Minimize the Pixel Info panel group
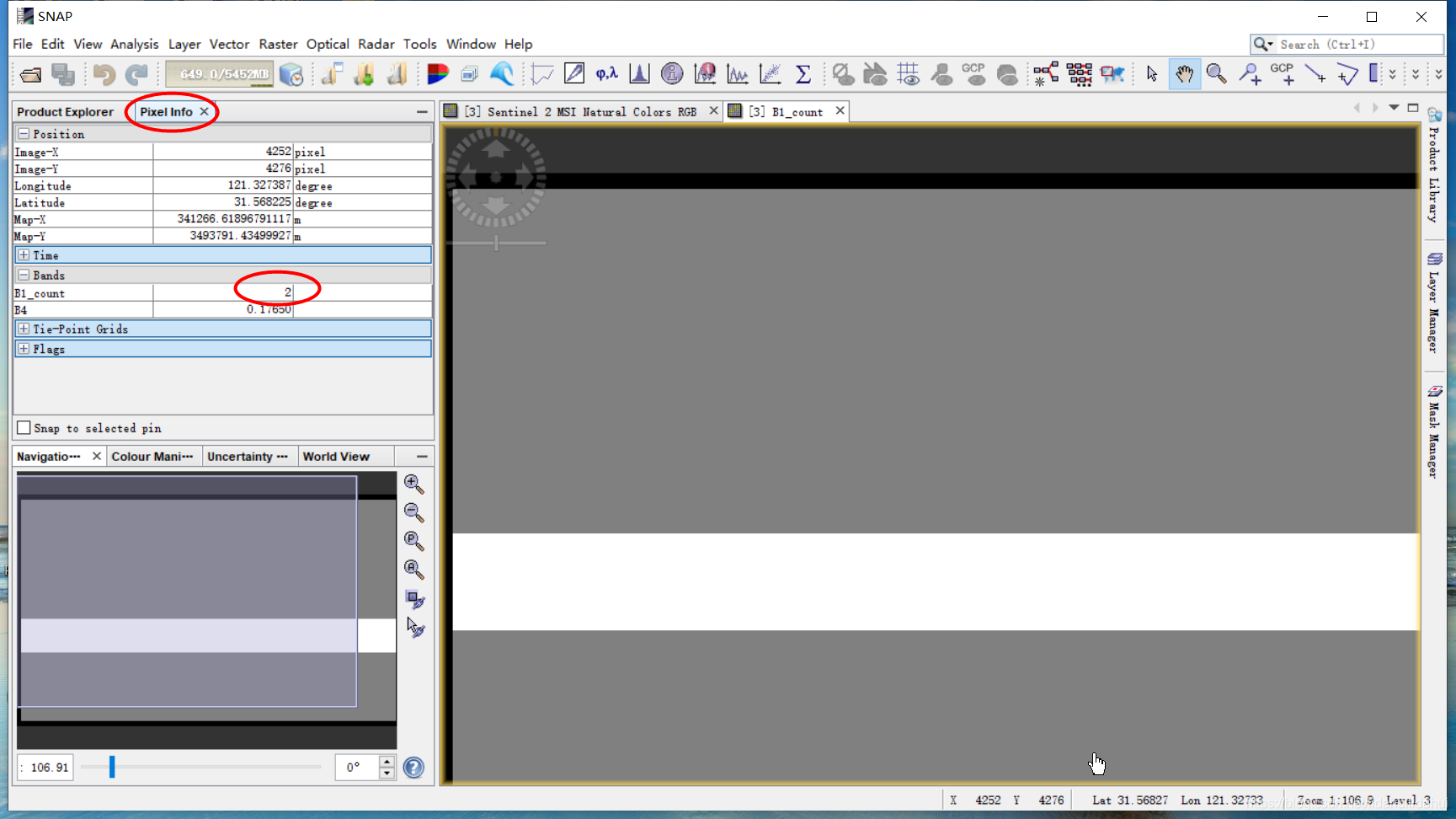The width and height of the screenshot is (1456, 819). pos(422,111)
